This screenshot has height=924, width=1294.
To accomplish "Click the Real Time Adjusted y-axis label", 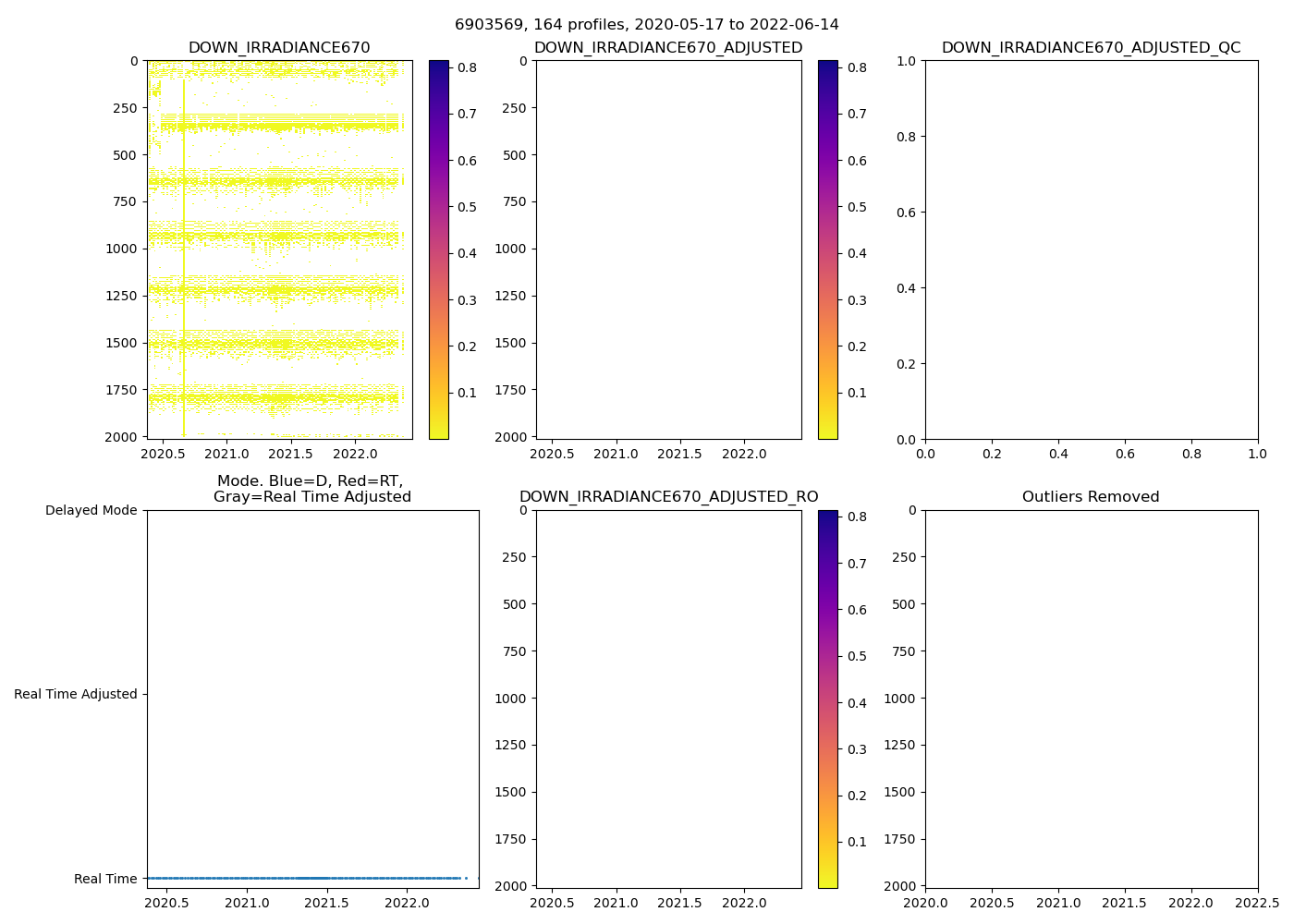I will tap(76, 694).
